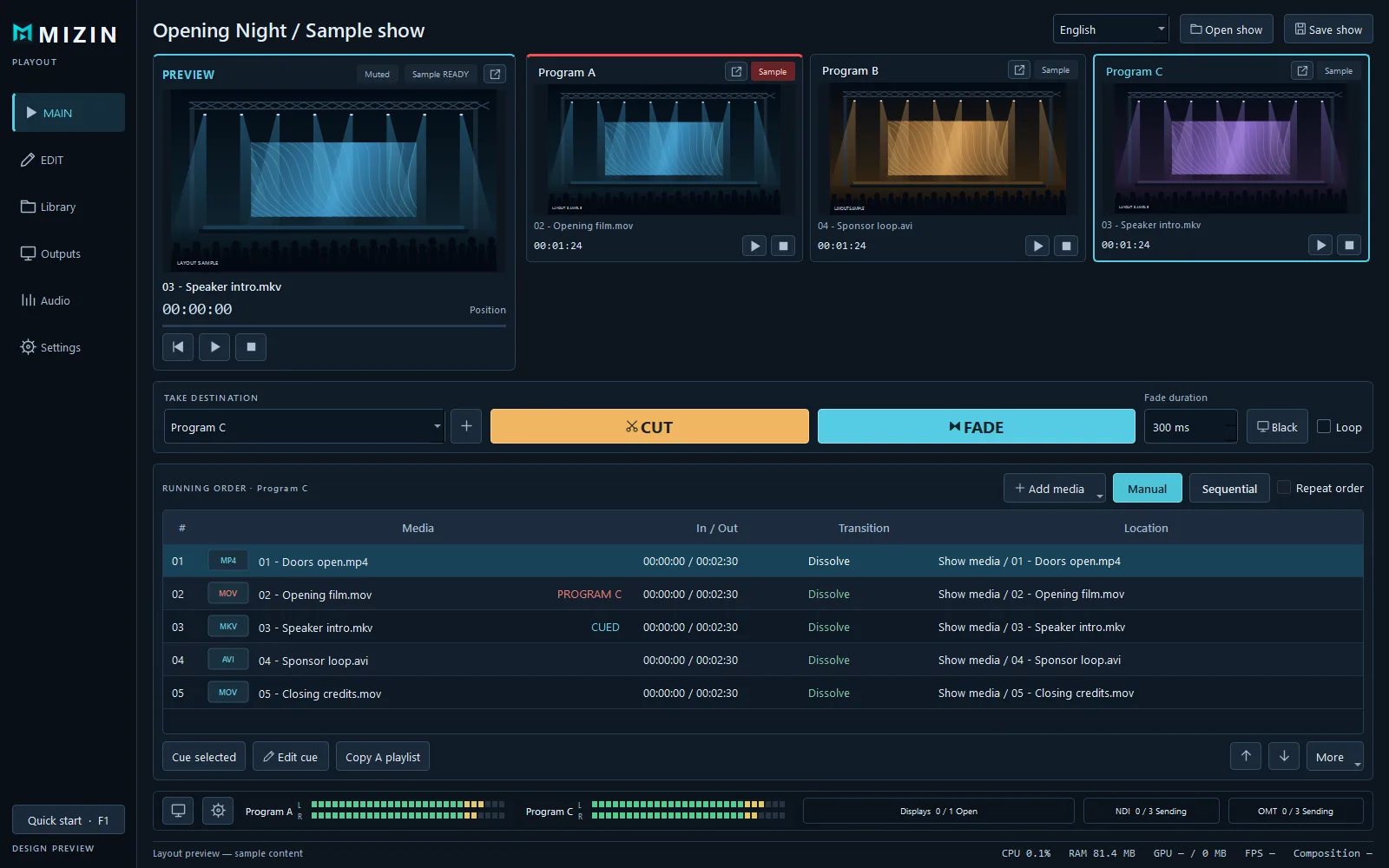Go to the Audio page
1389x868 pixels.
coord(56,300)
